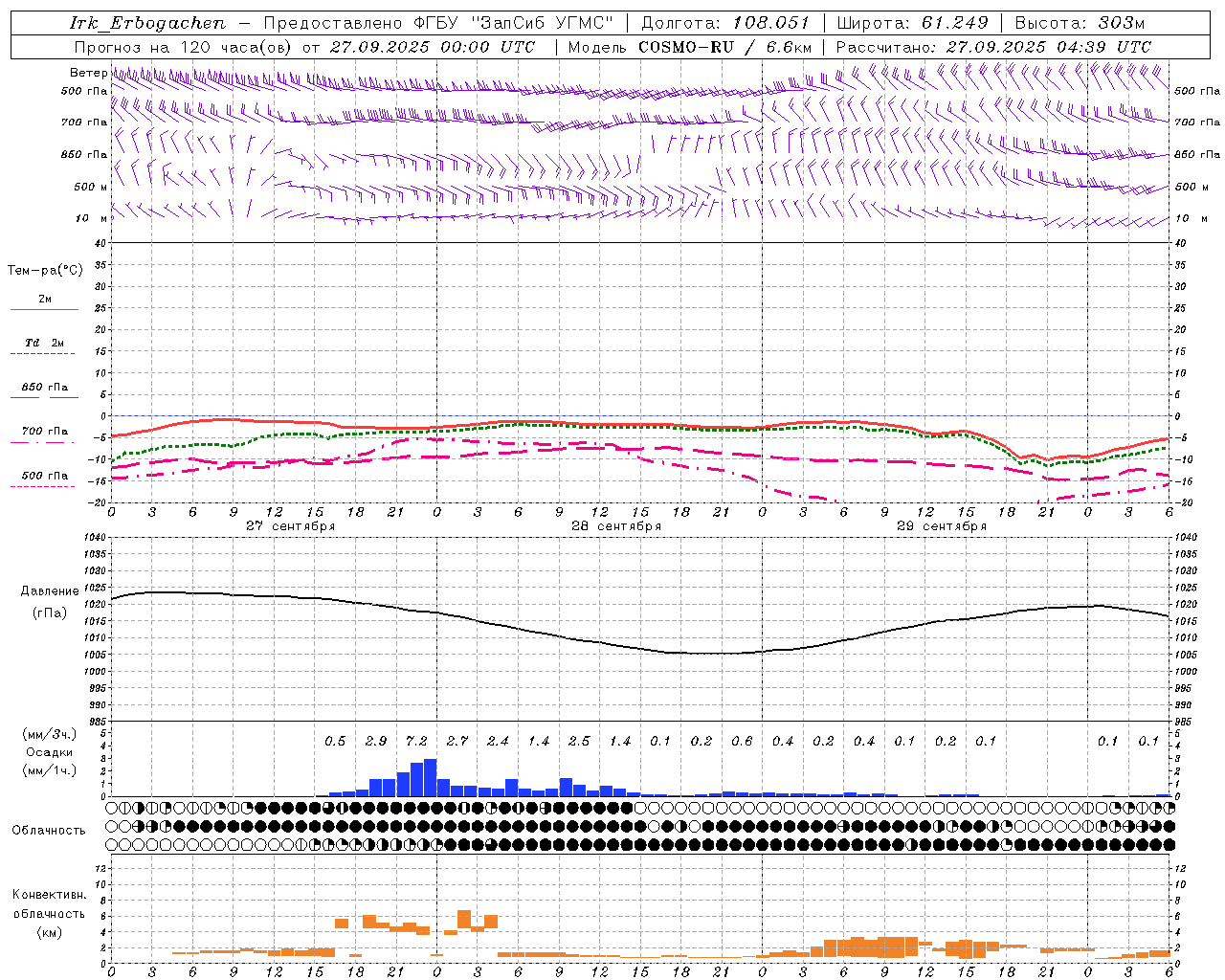
Task: Click the model name COSMO-RU / 6.6км
Action: tap(725, 47)
